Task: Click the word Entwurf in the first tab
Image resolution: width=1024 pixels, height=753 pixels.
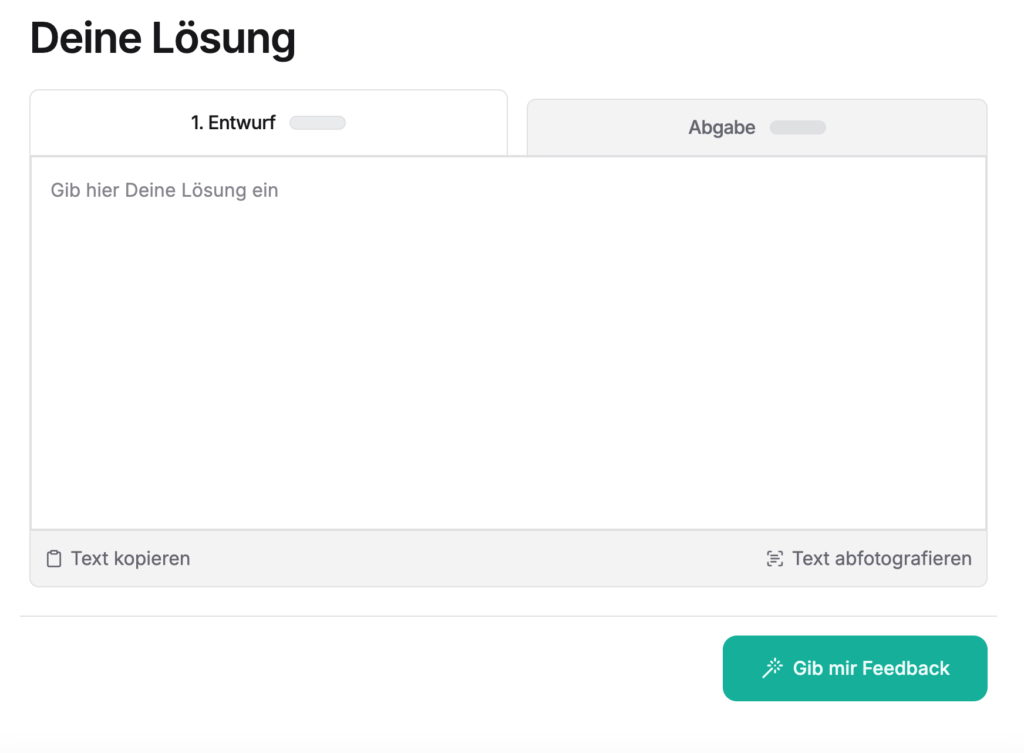Action: tap(242, 123)
